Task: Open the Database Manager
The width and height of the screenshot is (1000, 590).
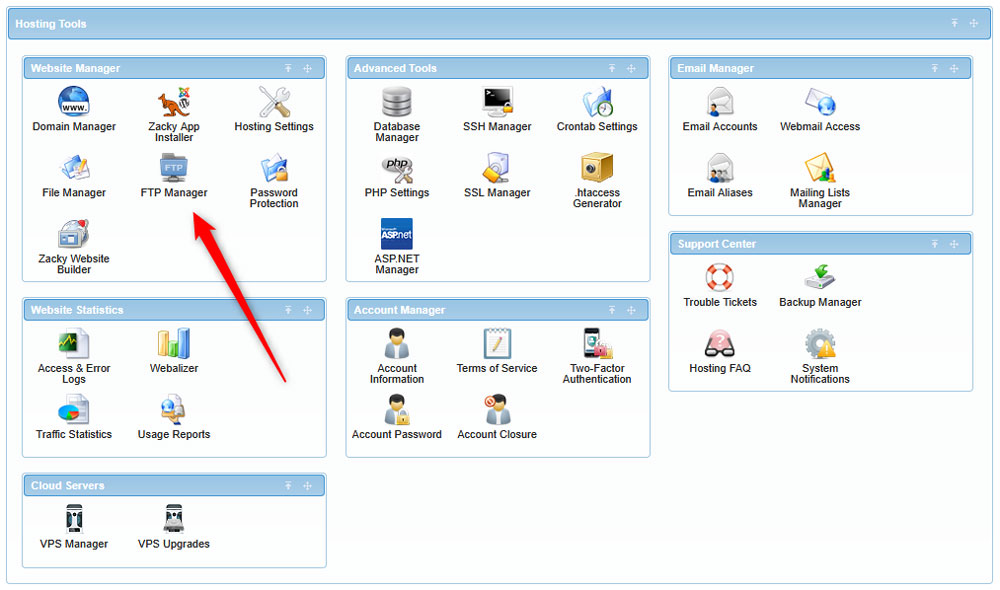Action: [x=396, y=103]
